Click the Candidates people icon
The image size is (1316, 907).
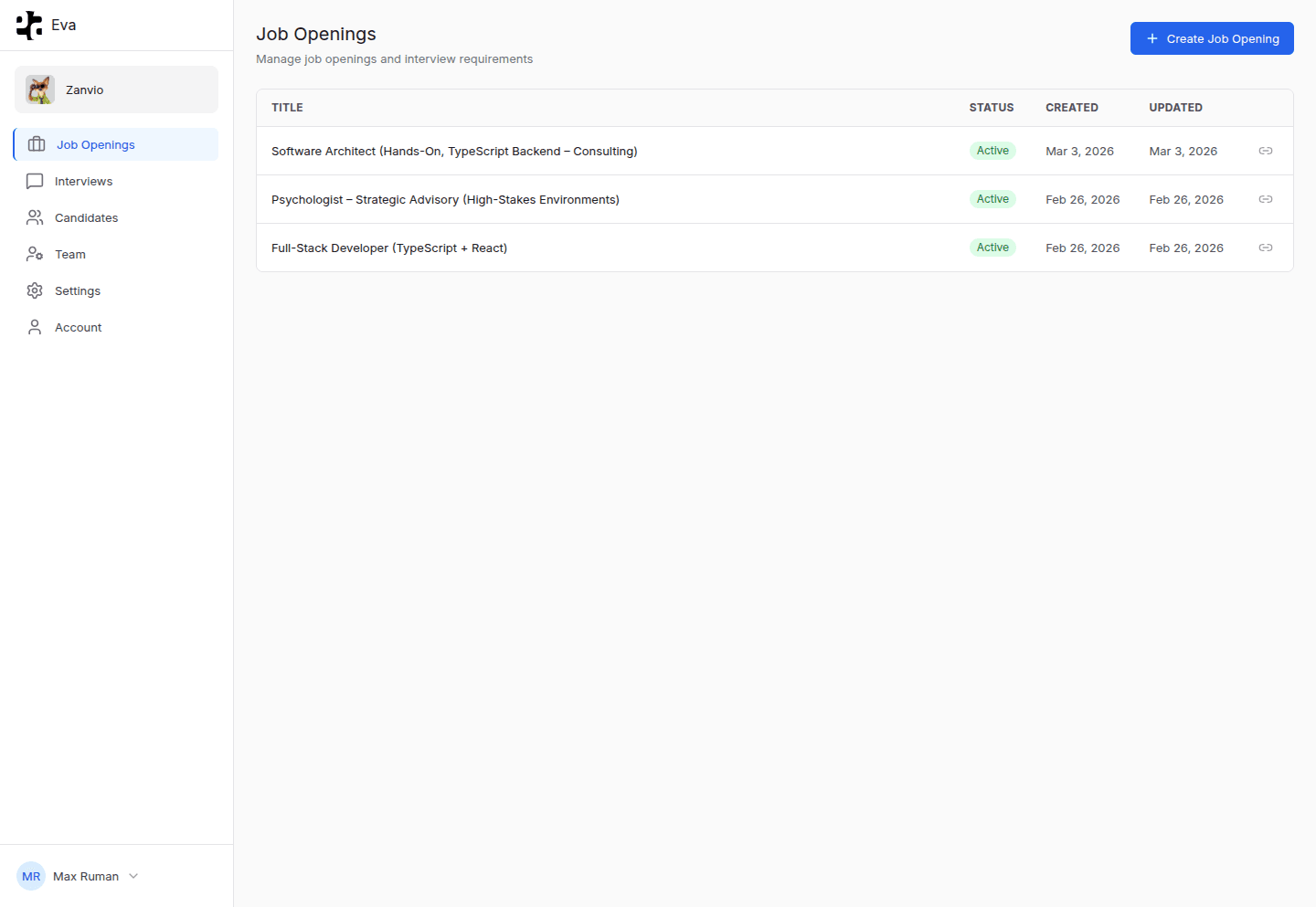tap(35, 217)
